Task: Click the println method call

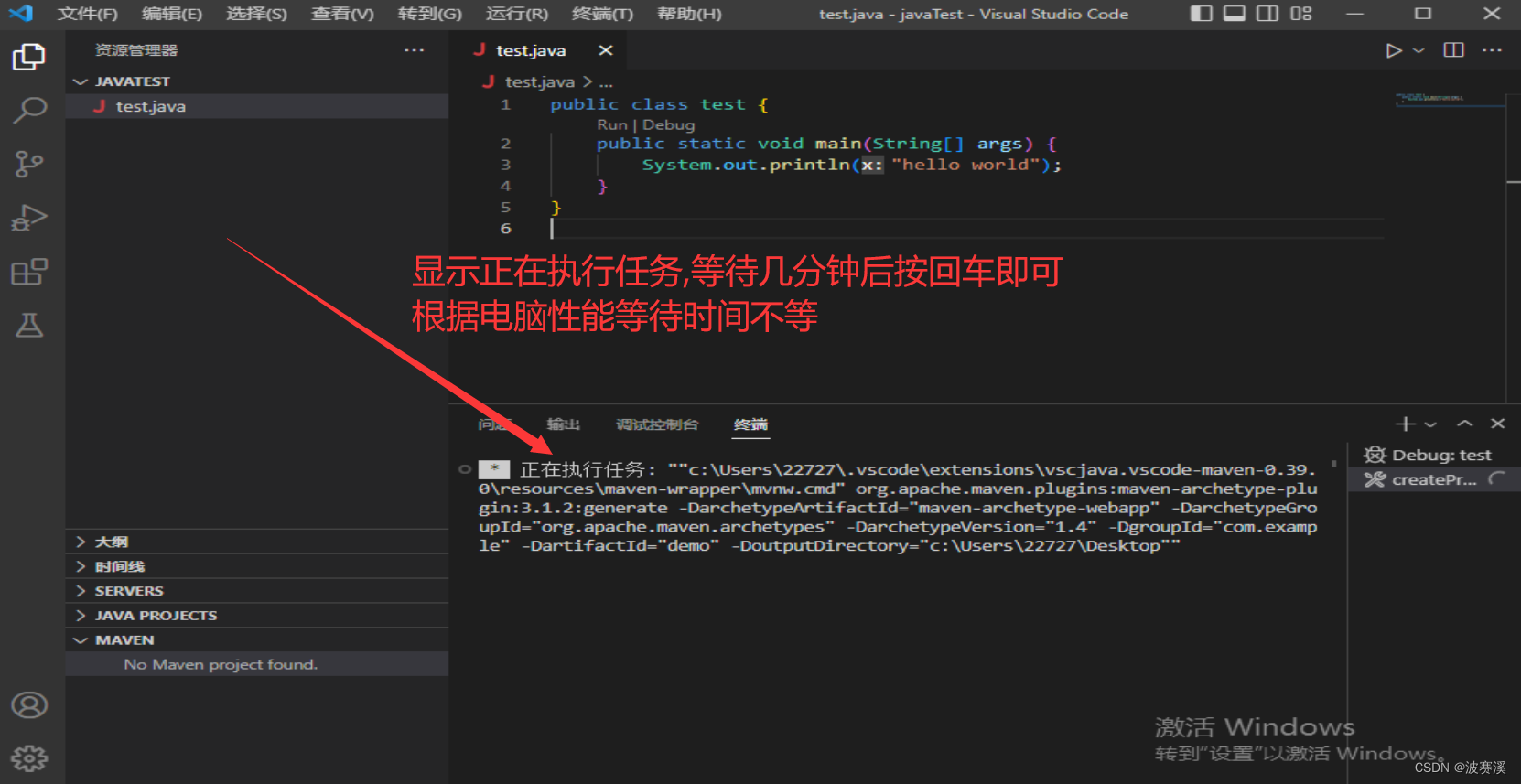Action: [809, 165]
